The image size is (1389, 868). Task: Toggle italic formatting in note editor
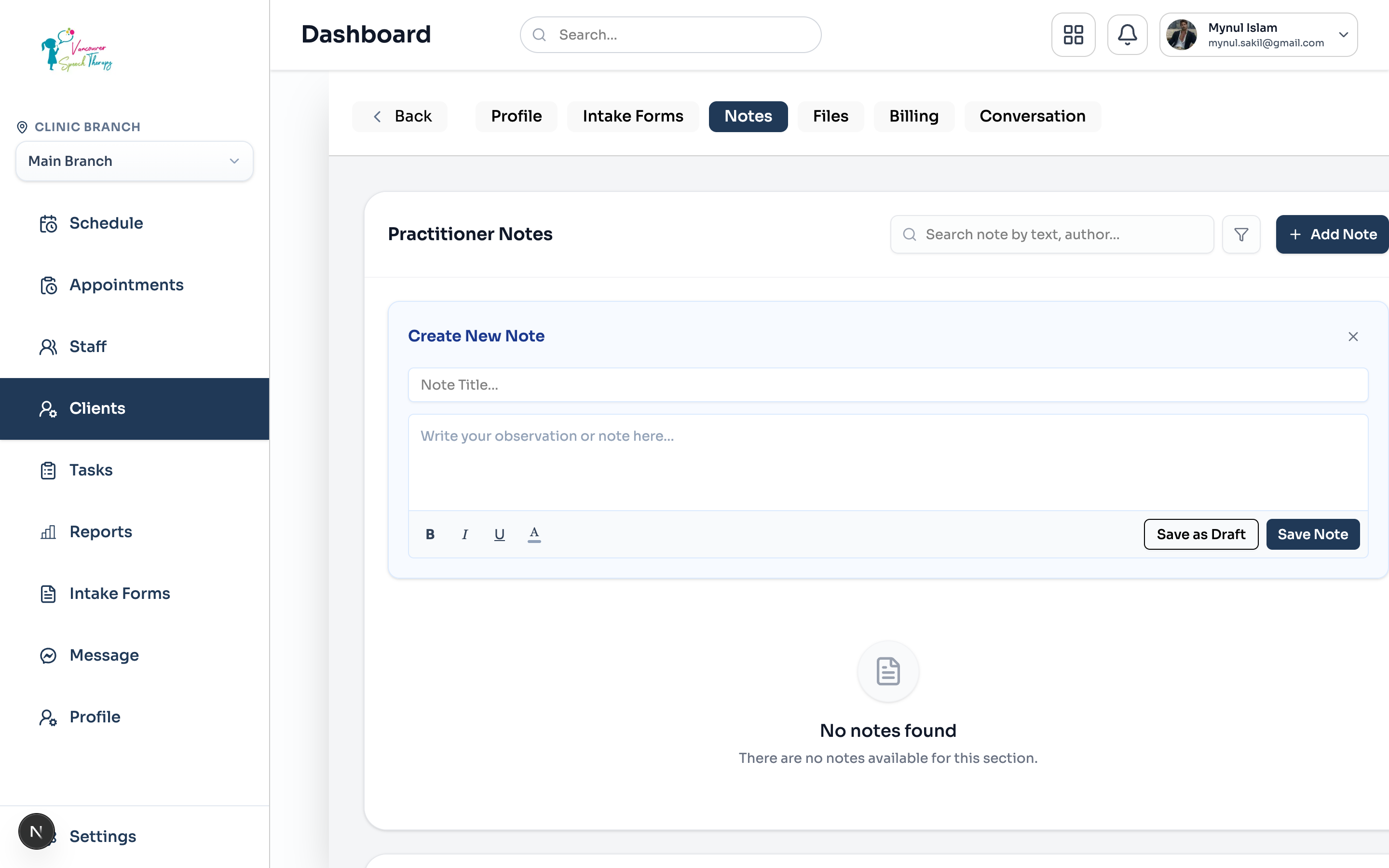464,534
